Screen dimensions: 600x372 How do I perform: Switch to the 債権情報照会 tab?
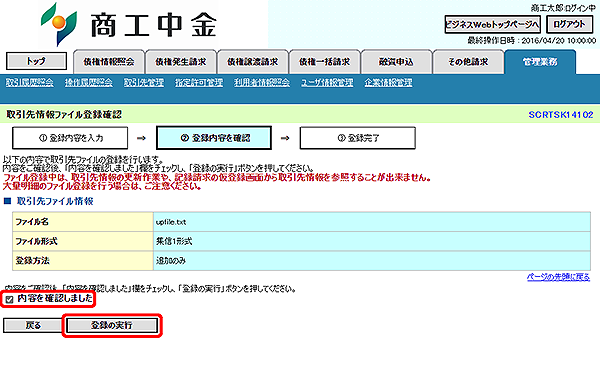pos(109,62)
